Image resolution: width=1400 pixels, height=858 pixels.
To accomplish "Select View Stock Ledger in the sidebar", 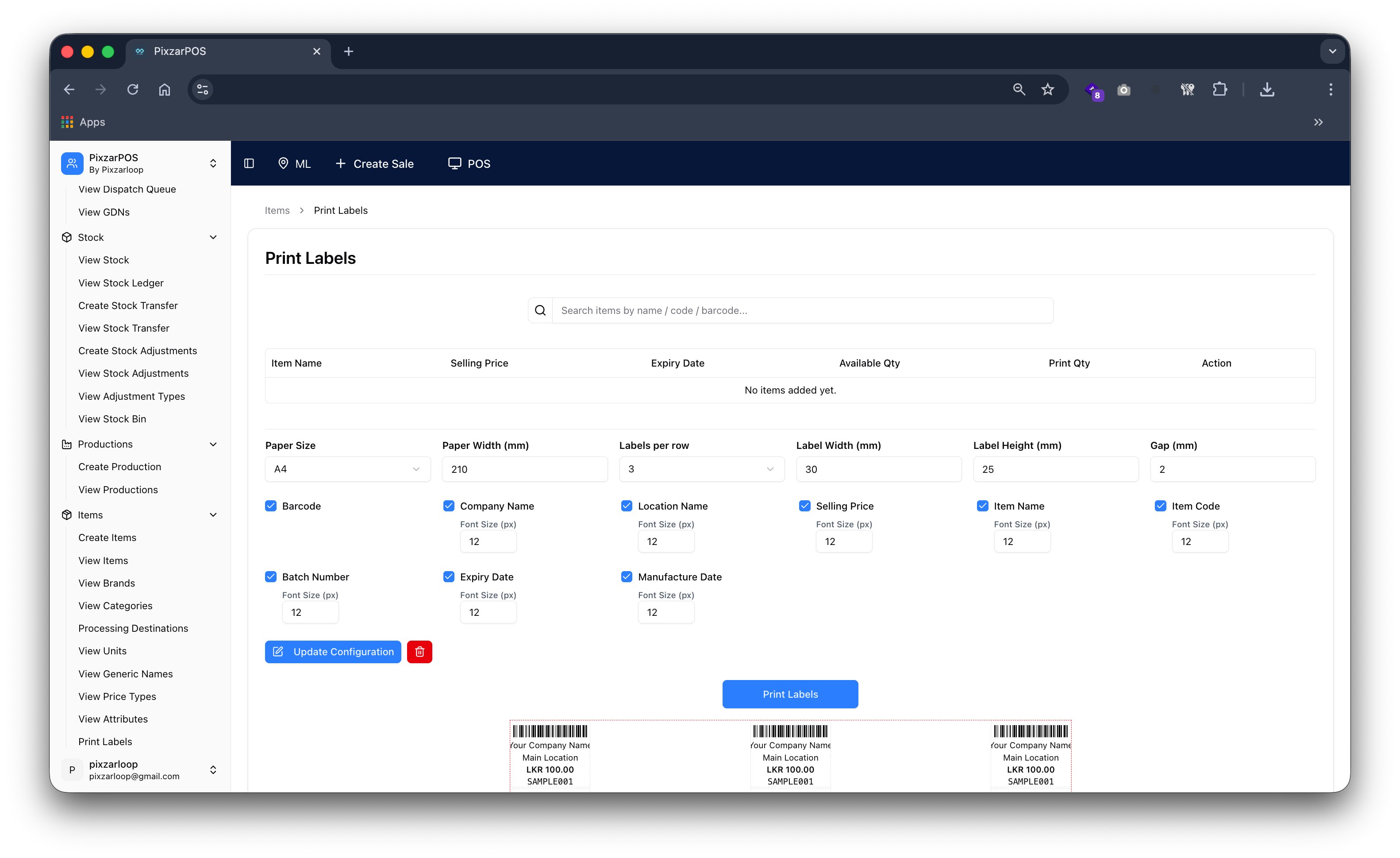I will pyautogui.click(x=120, y=282).
